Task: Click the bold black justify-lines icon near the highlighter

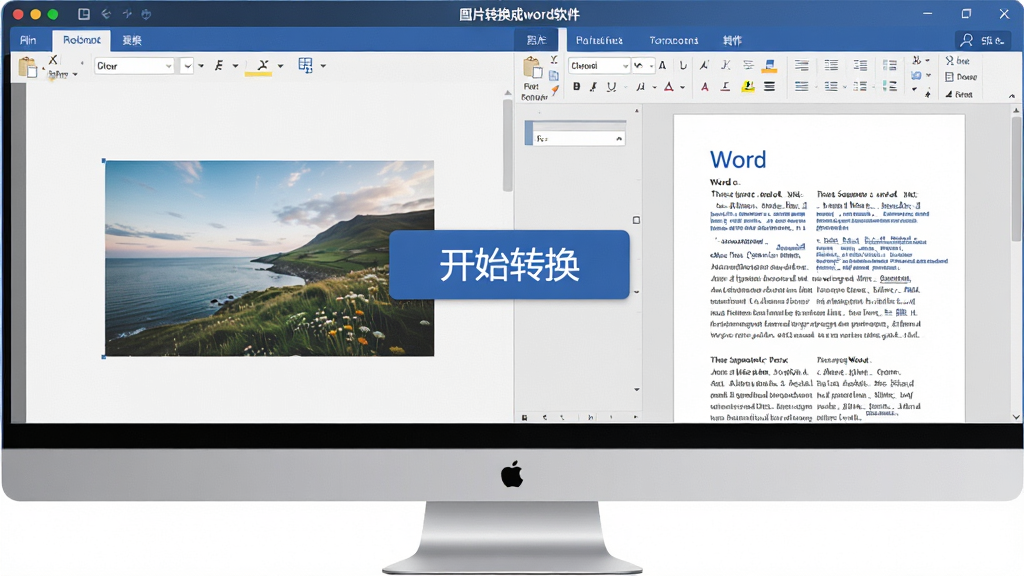Action: pos(769,86)
